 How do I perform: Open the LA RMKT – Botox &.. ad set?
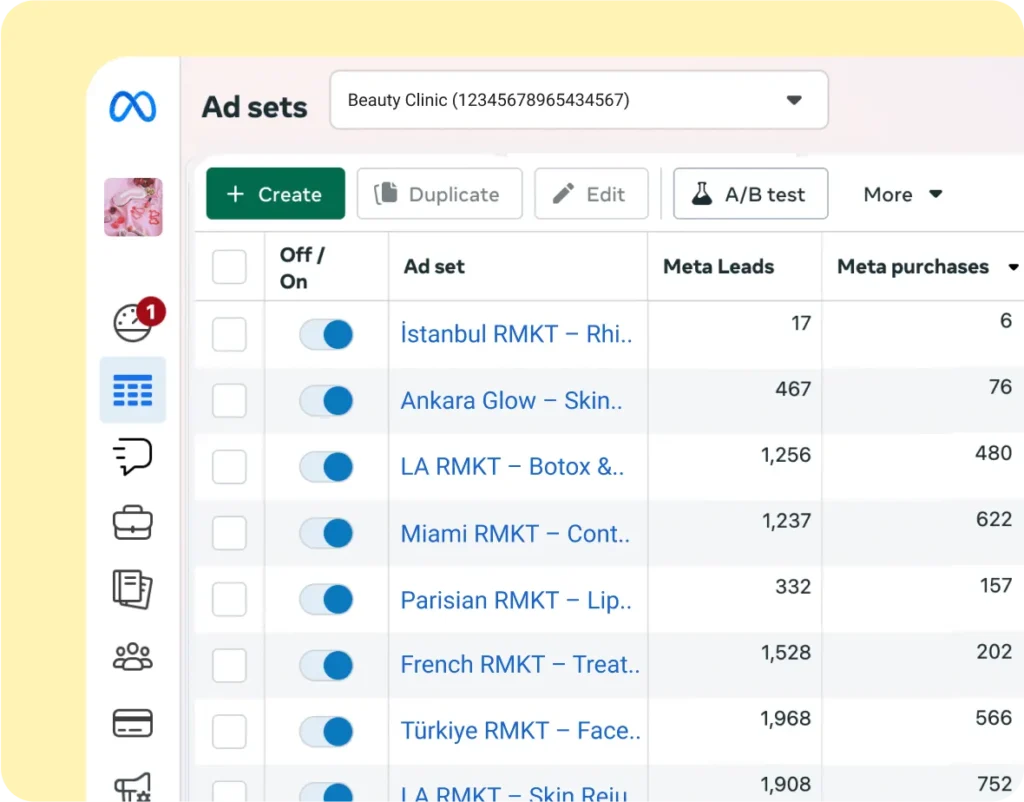(513, 466)
